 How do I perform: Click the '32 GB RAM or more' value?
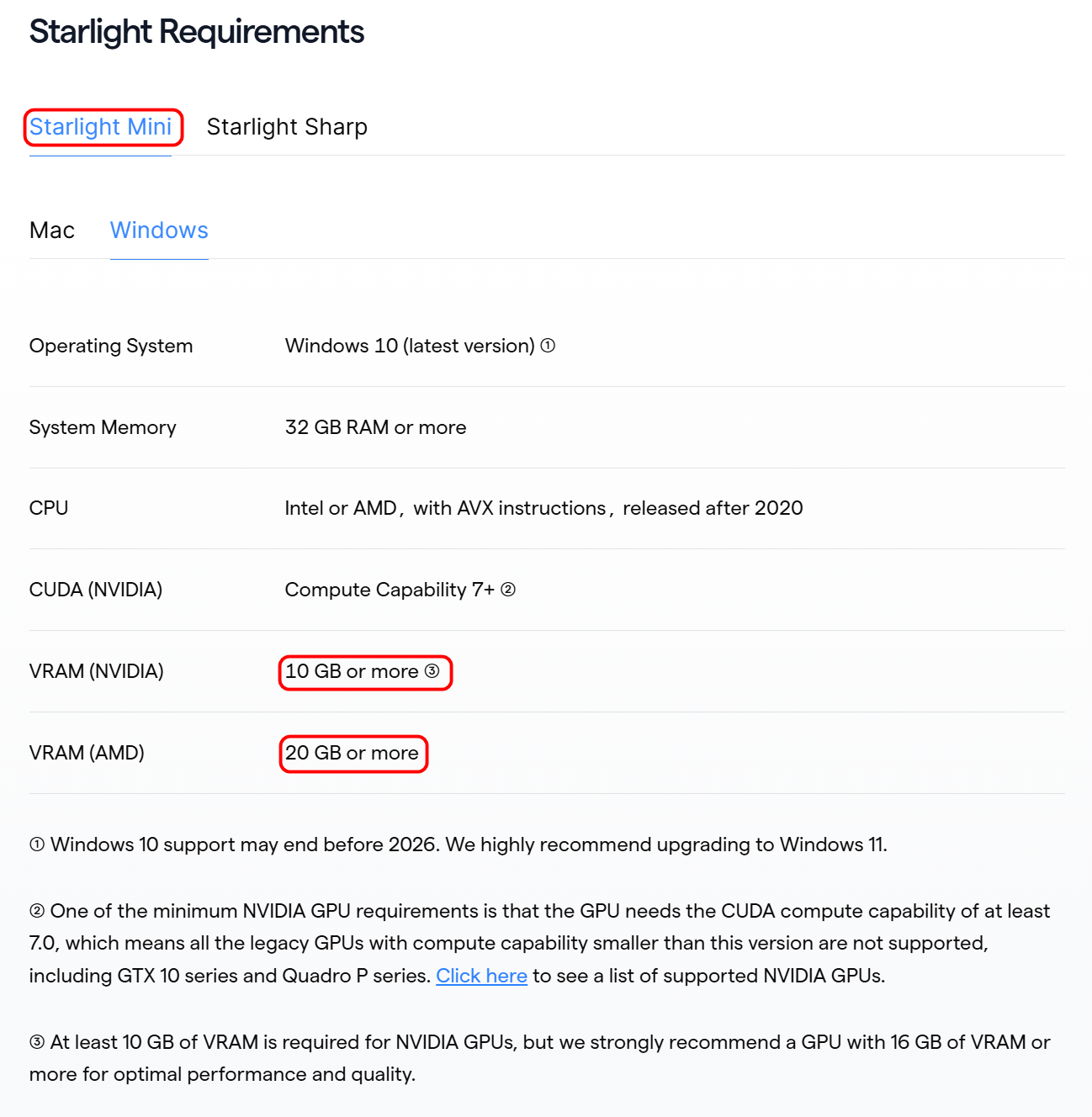tap(375, 427)
